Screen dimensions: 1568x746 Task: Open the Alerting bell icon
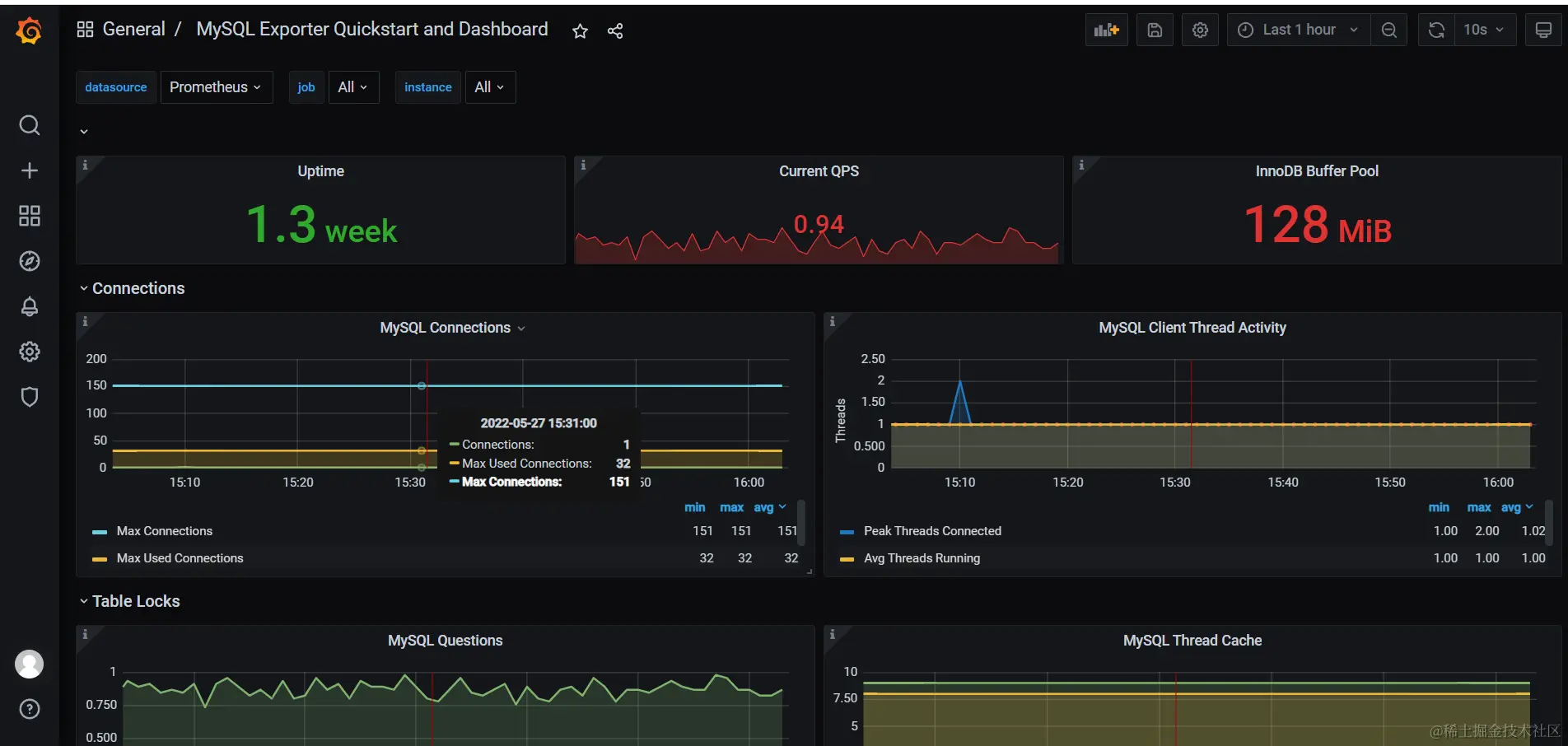coord(30,306)
